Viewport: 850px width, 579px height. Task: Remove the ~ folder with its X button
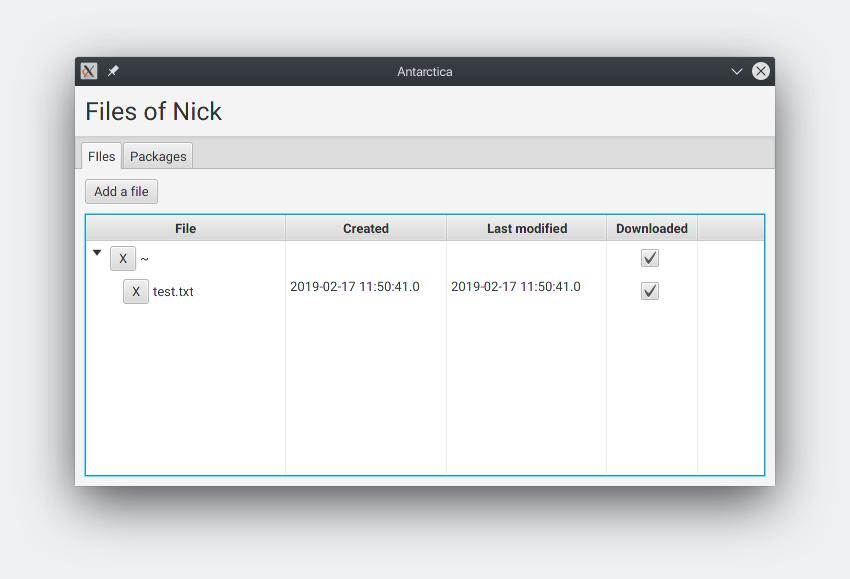123,259
